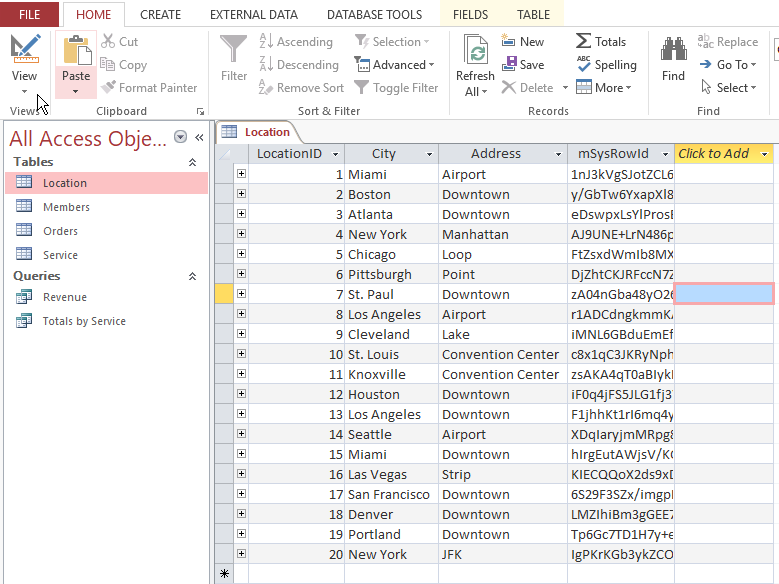779x584 pixels.
Task: Open the Paste dropdown arrow
Action: 76,91
